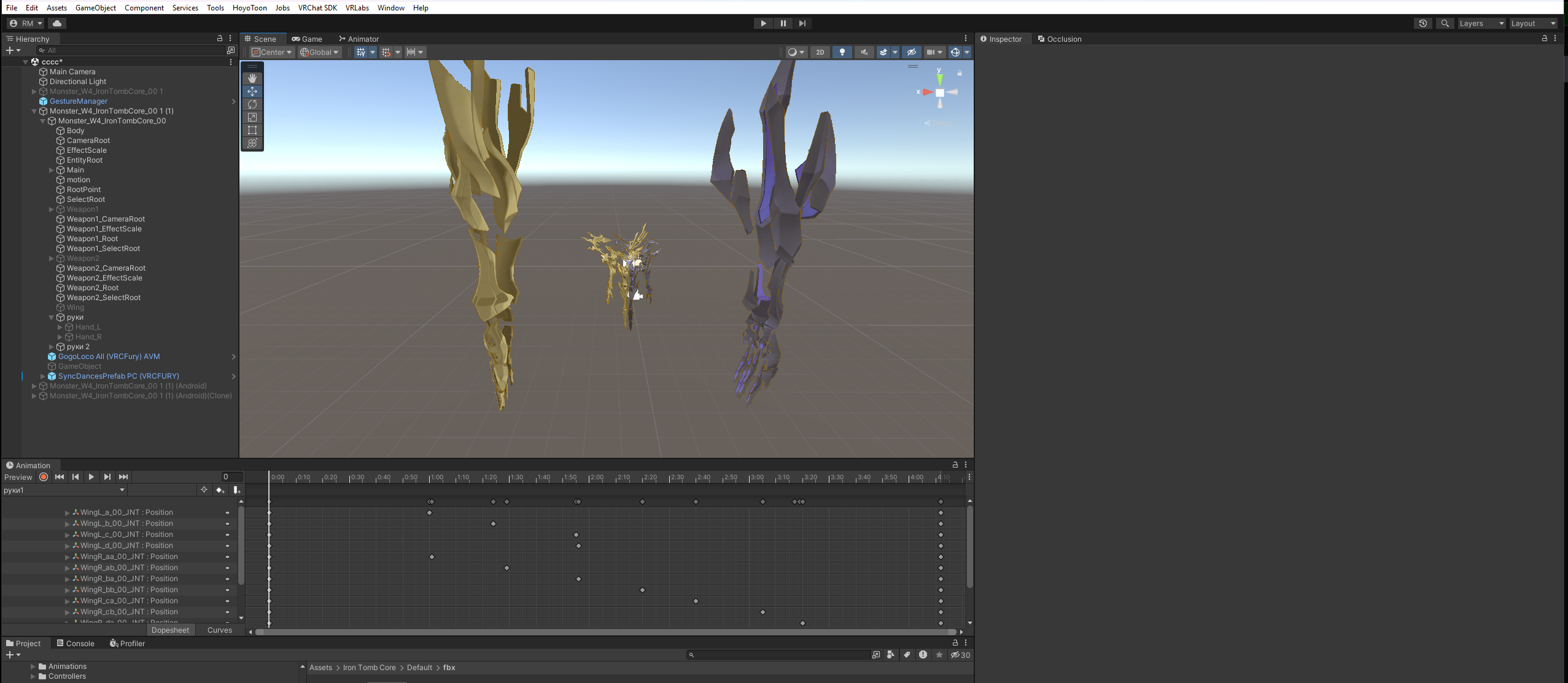Open the cloud services icon
Screen dimensions: 1568x683
57,23
